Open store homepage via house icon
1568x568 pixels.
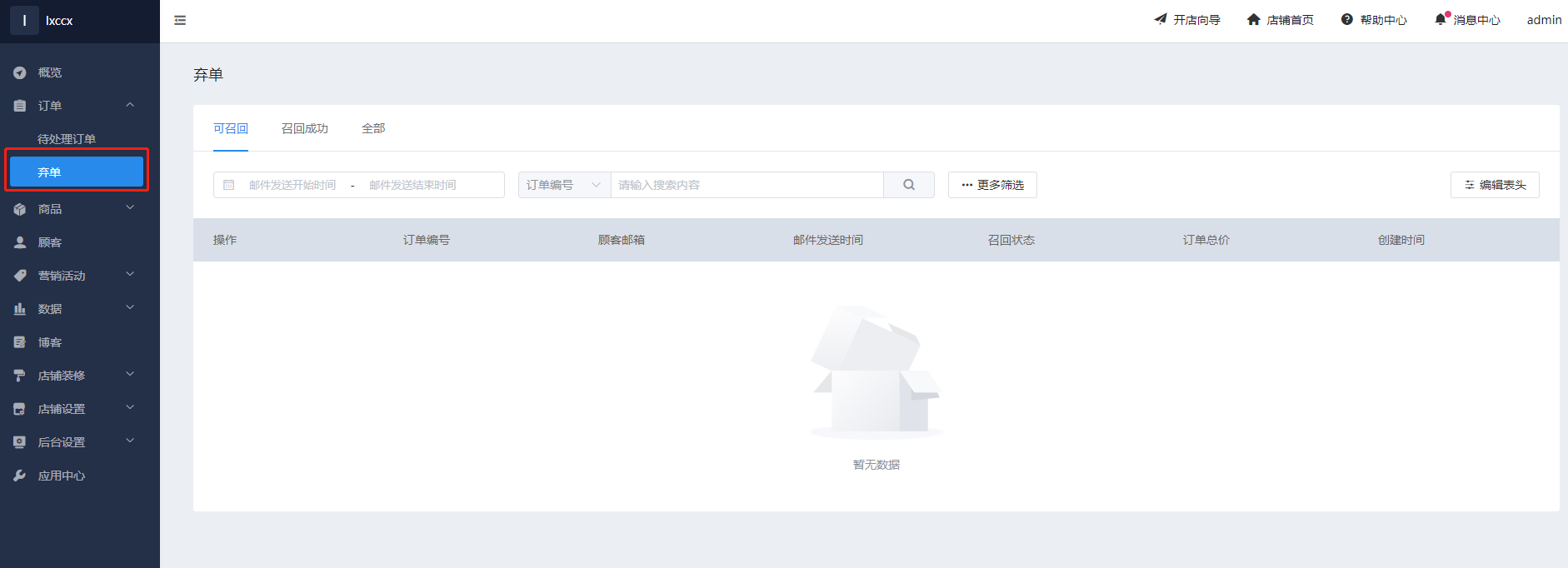pos(1253,19)
